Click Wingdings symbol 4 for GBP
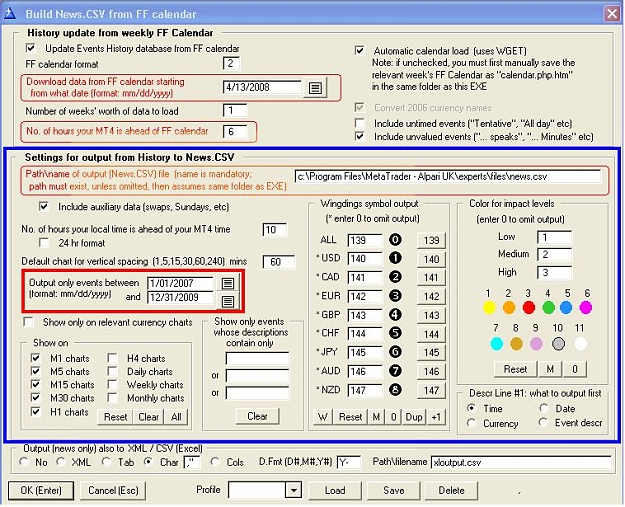Screen dimensions: 625x507 tap(395, 314)
